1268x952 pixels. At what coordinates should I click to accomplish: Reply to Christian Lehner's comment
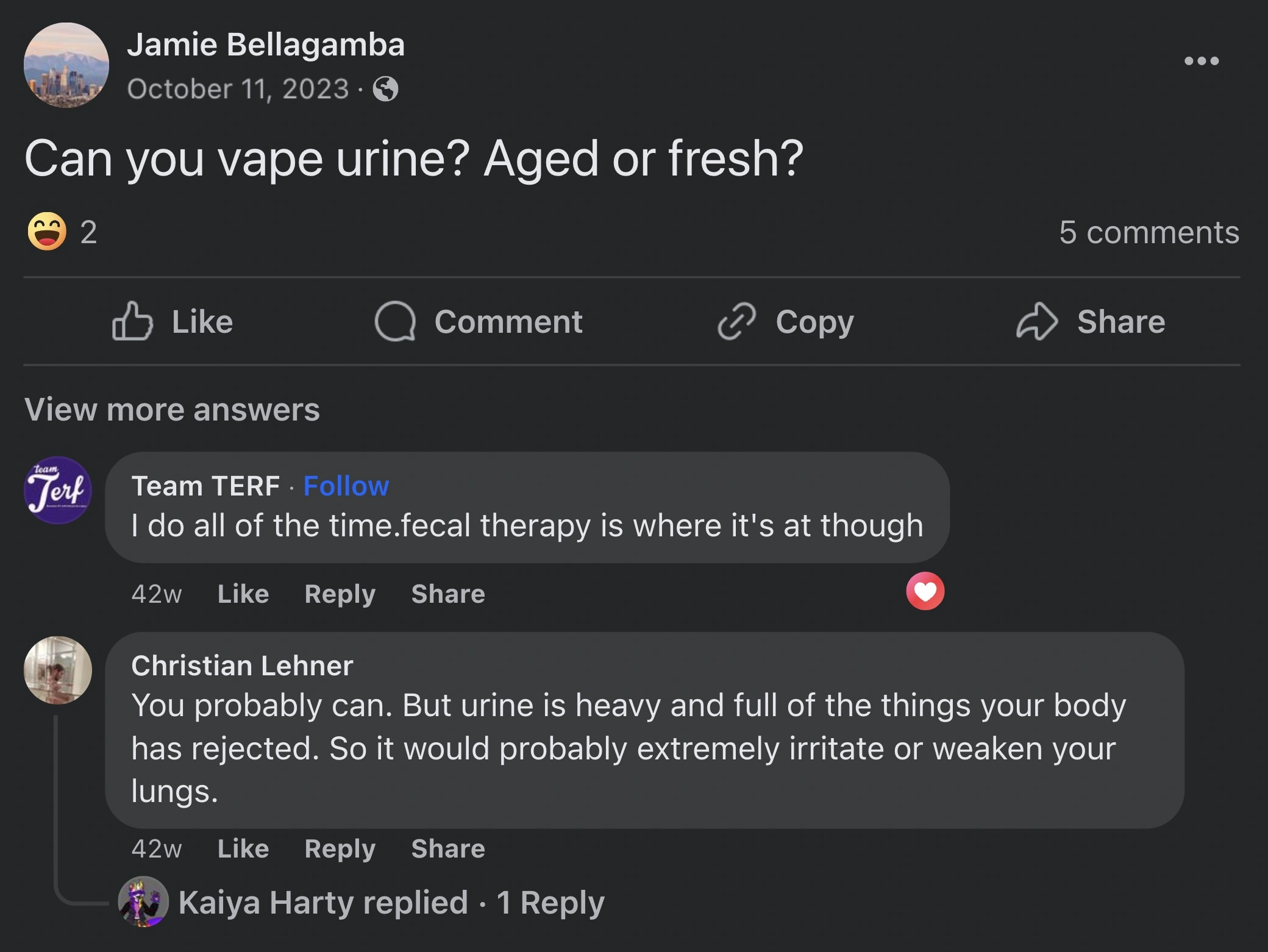point(341,849)
